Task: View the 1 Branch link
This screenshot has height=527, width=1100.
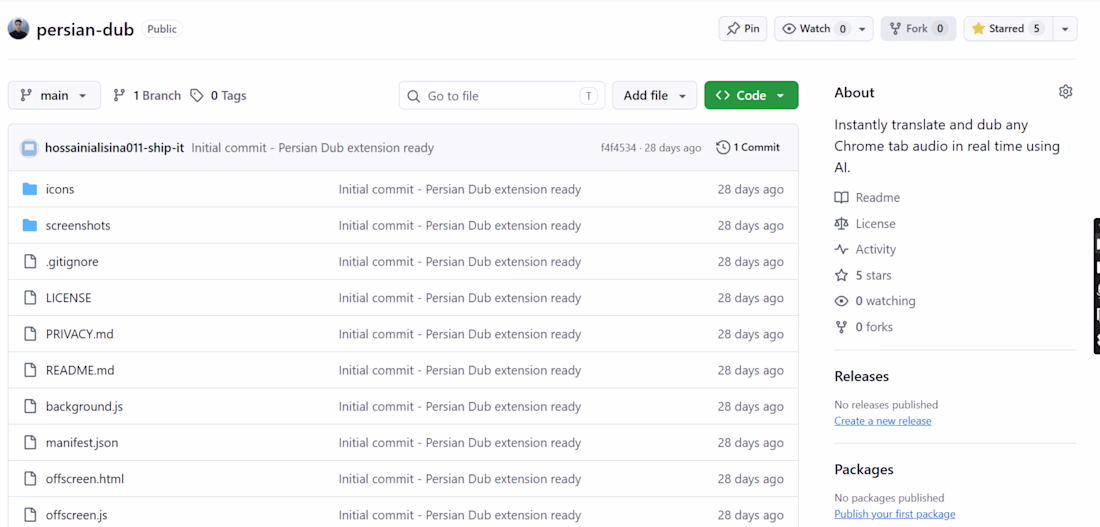Action: (147, 95)
